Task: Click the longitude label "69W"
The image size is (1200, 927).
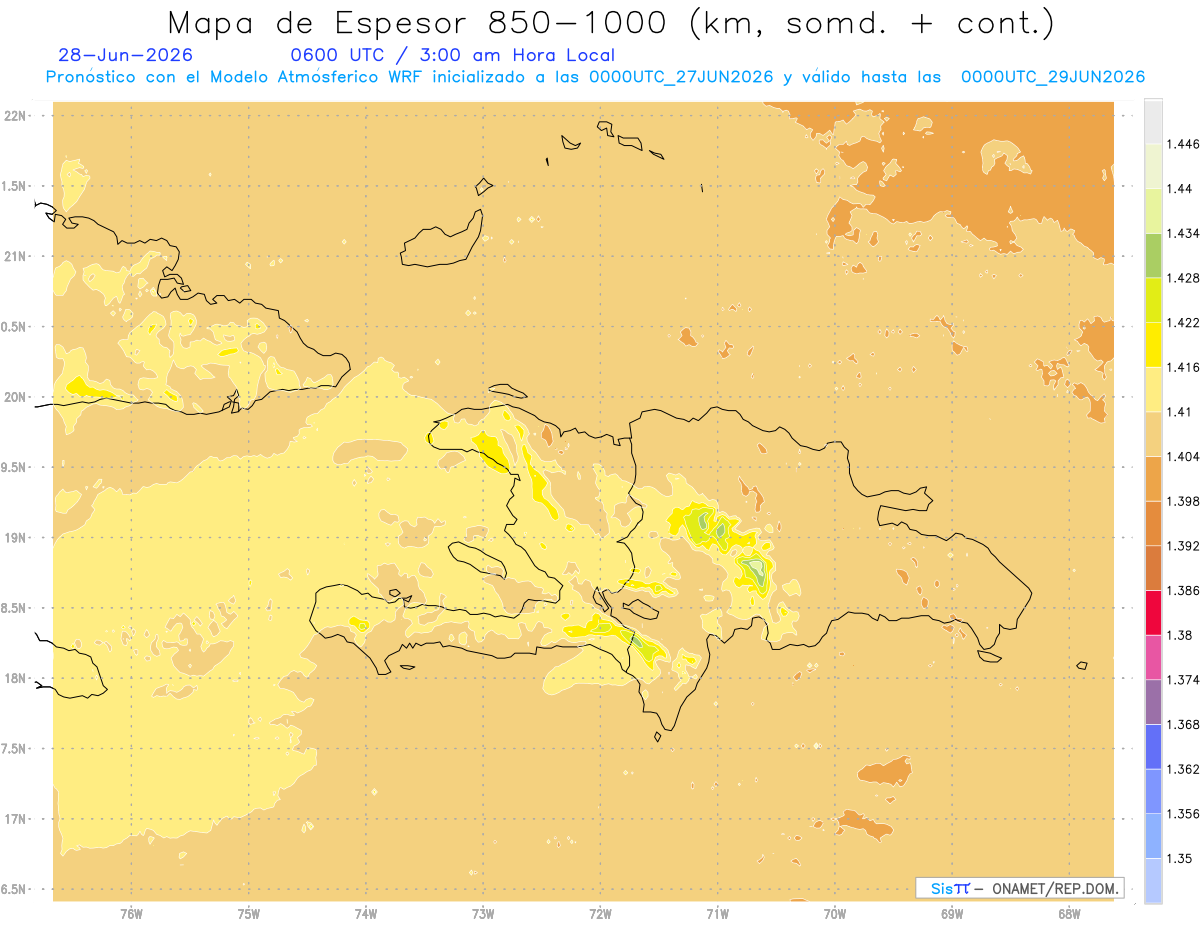Action: pos(952,914)
